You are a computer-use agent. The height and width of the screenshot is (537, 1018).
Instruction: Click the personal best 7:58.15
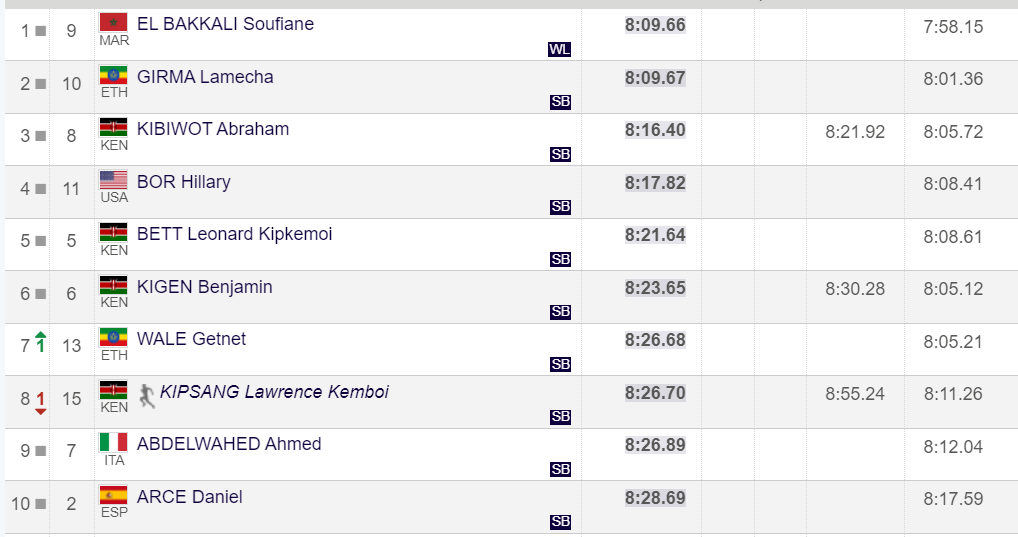point(953,27)
